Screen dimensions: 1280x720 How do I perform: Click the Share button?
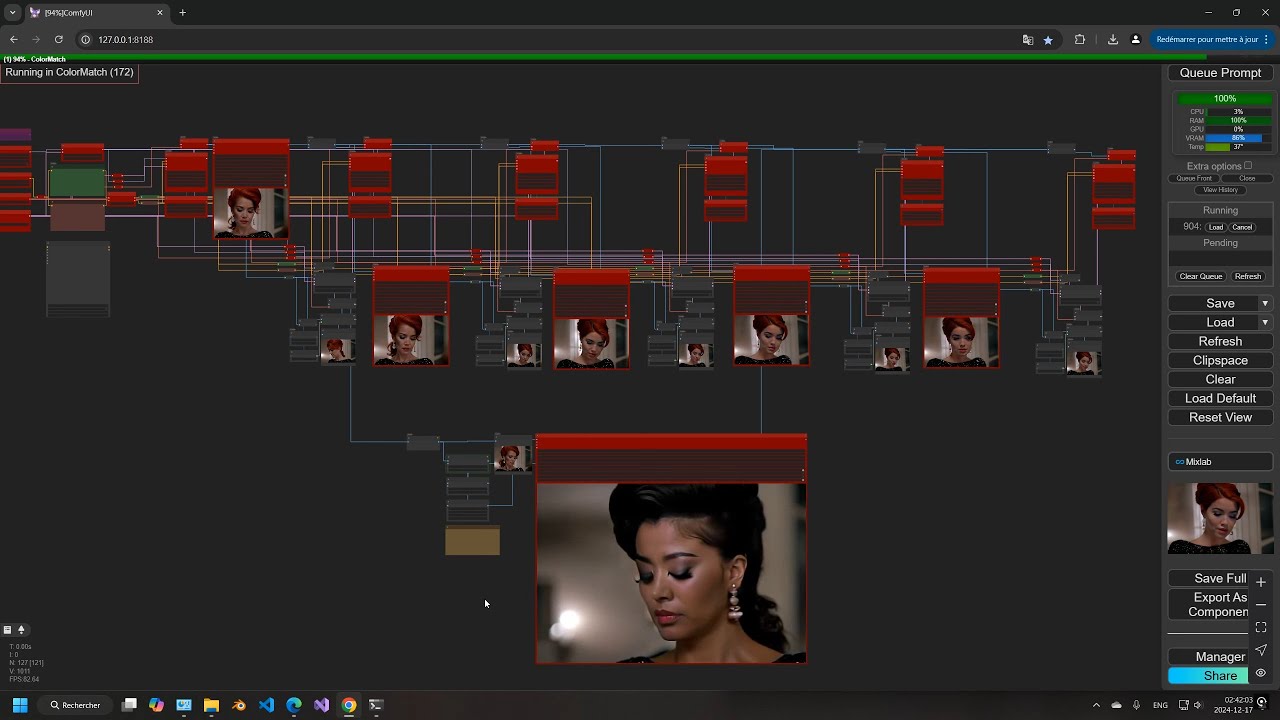[x=1220, y=676]
